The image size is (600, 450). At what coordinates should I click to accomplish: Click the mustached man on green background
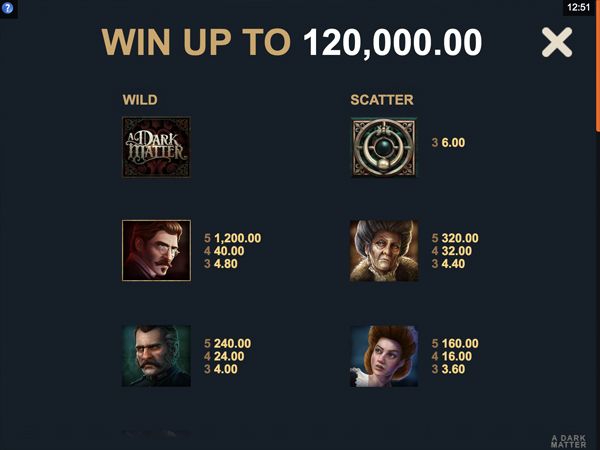click(x=156, y=356)
